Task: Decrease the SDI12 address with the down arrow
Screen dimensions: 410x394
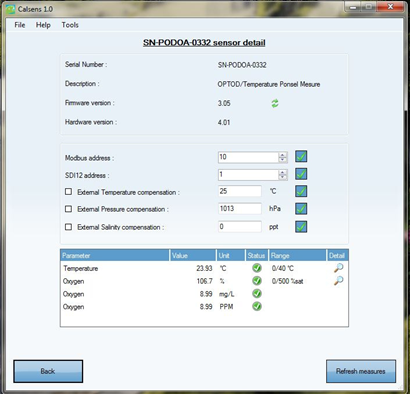Action: coord(283,177)
